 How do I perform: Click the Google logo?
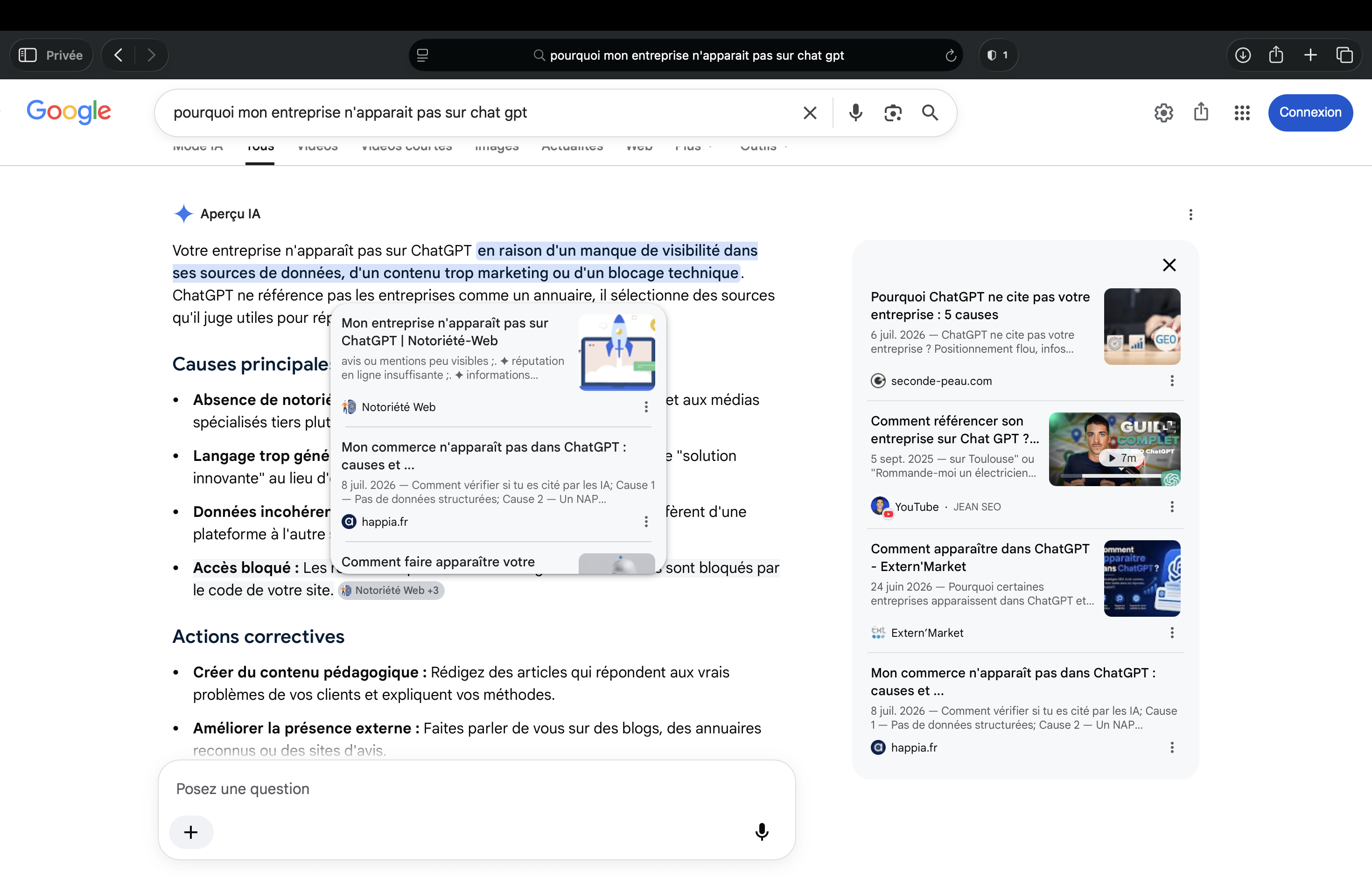point(69,112)
